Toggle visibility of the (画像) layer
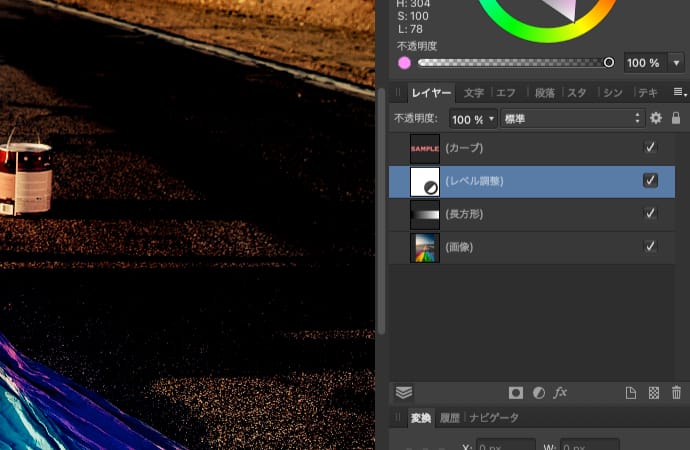 point(650,246)
